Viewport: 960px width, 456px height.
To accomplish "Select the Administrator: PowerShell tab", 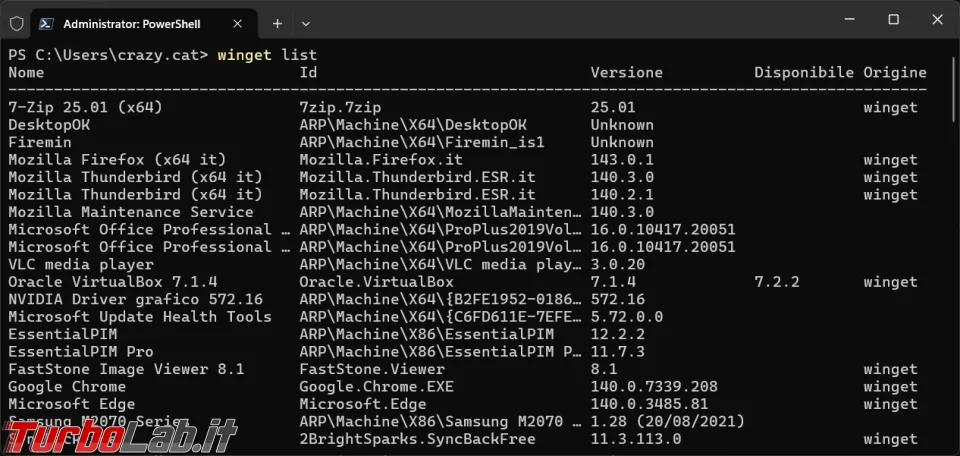I will pyautogui.click(x=140, y=22).
